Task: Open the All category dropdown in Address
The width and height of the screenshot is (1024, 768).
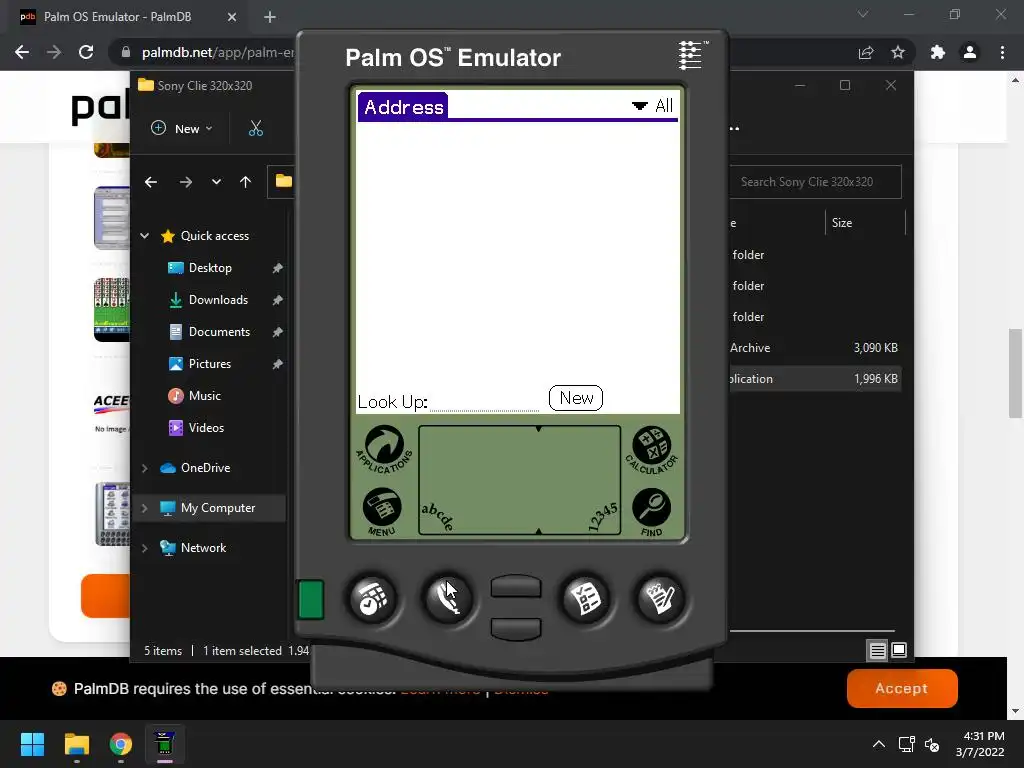Action: tap(652, 106)
